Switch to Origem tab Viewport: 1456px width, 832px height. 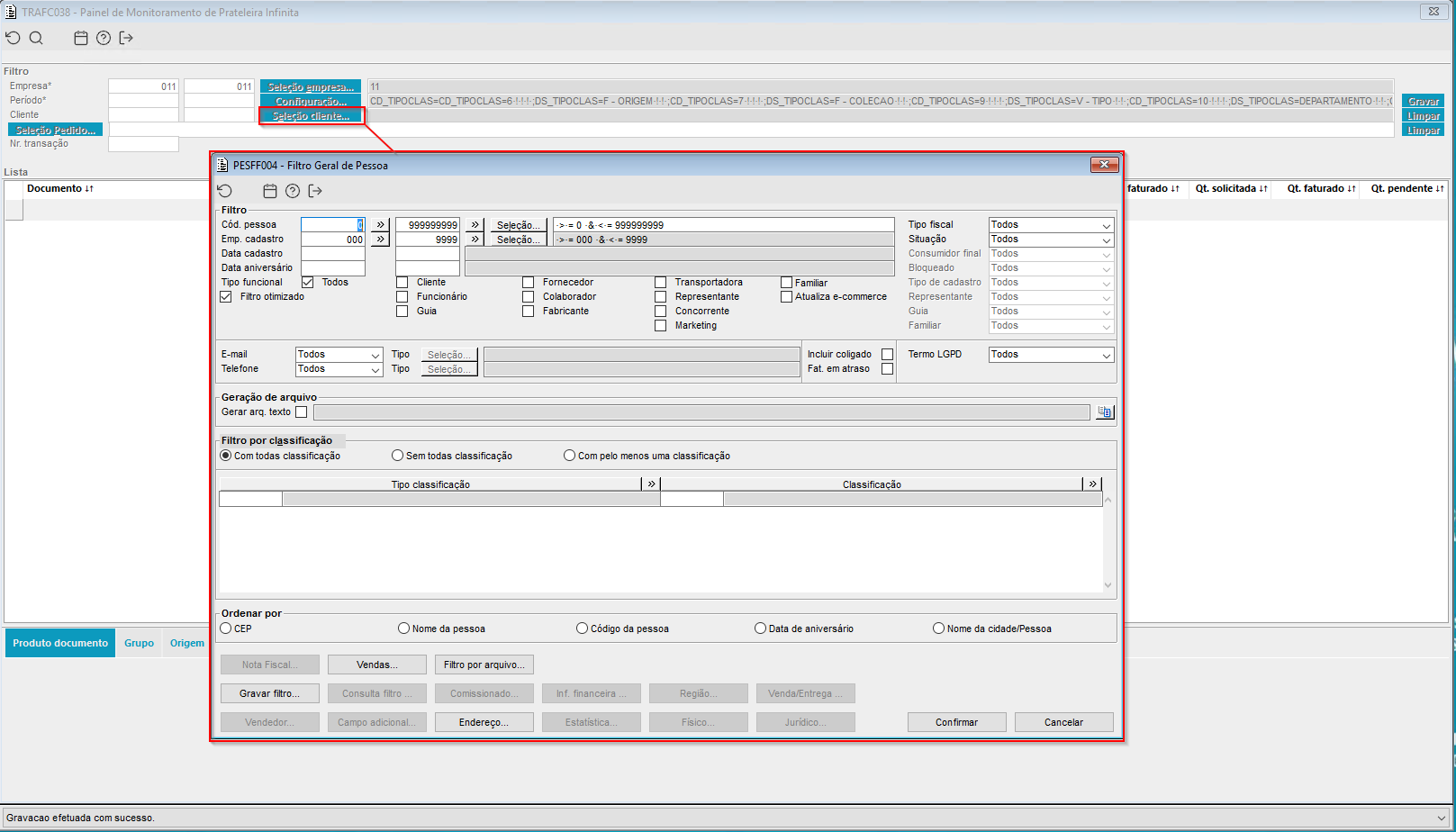tap(187, 643)
